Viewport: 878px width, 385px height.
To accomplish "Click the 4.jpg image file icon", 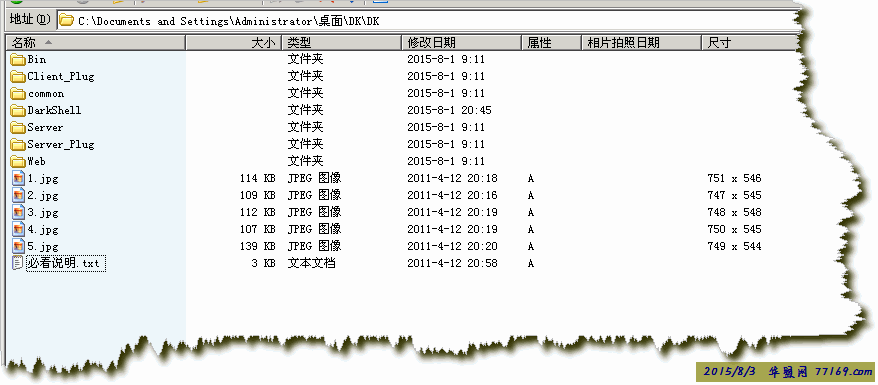I will [19, 229].
